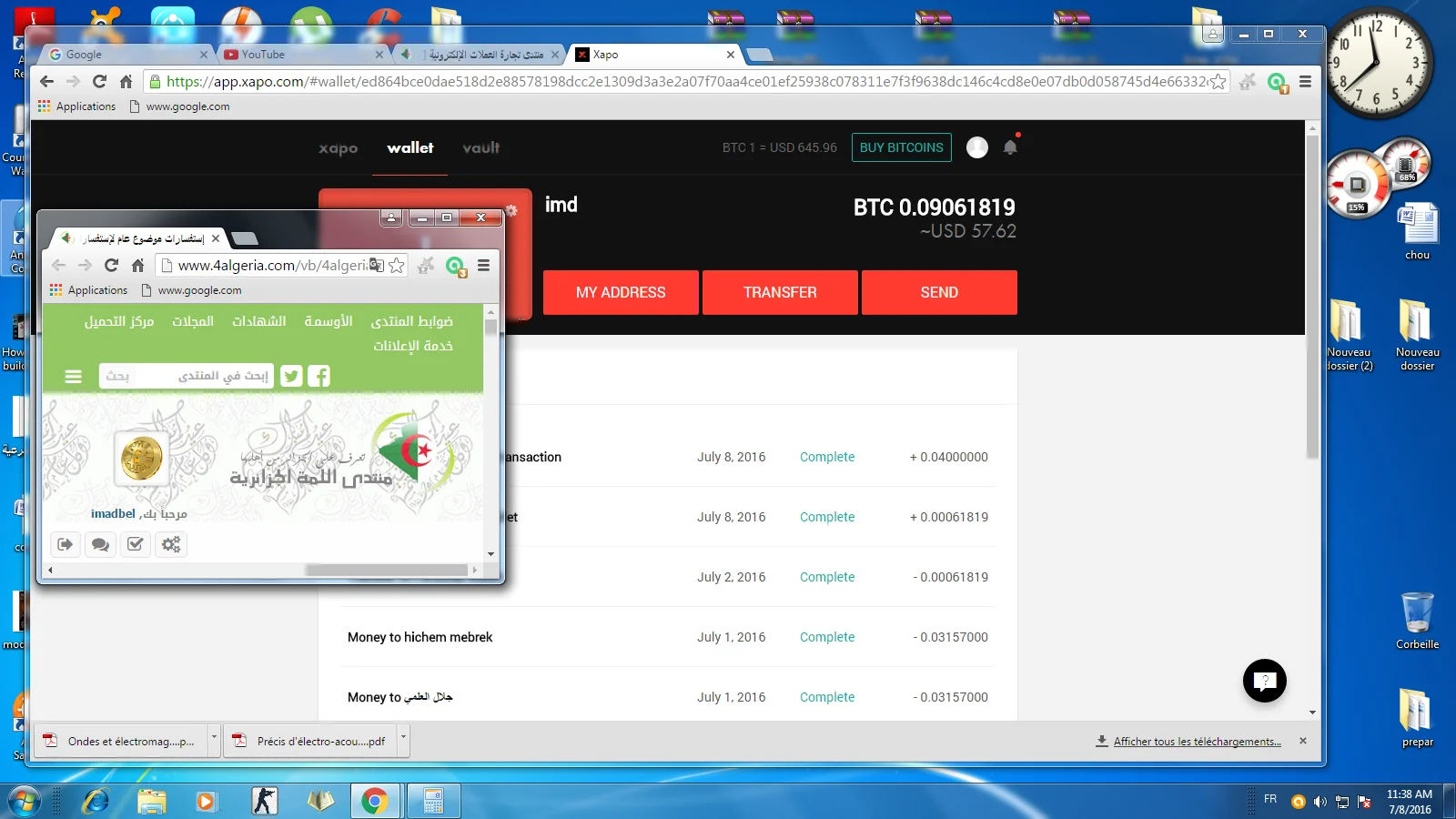Open the chat support bubble icon
This screenshot has height=819, width=1456.
tap(1264, 681)
